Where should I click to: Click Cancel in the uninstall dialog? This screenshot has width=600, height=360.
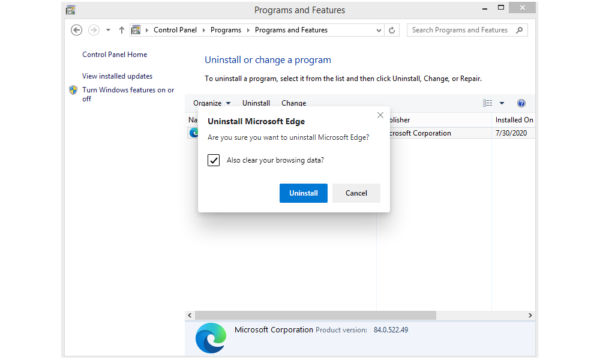point(356,193)
